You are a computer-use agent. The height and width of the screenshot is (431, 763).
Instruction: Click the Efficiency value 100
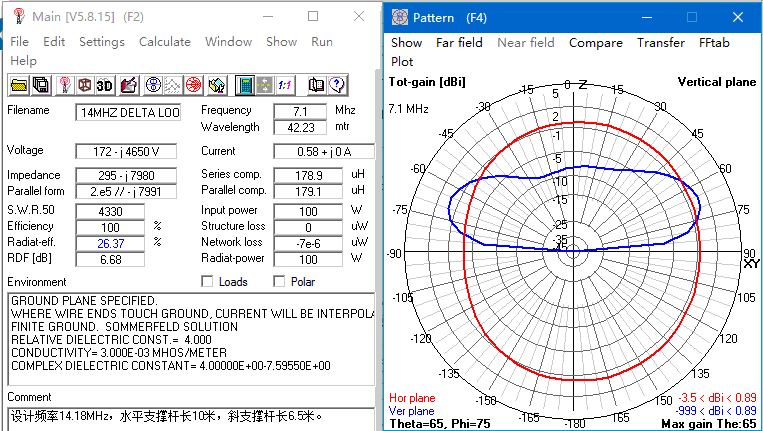pyautogui.click(x=110, y=227)
